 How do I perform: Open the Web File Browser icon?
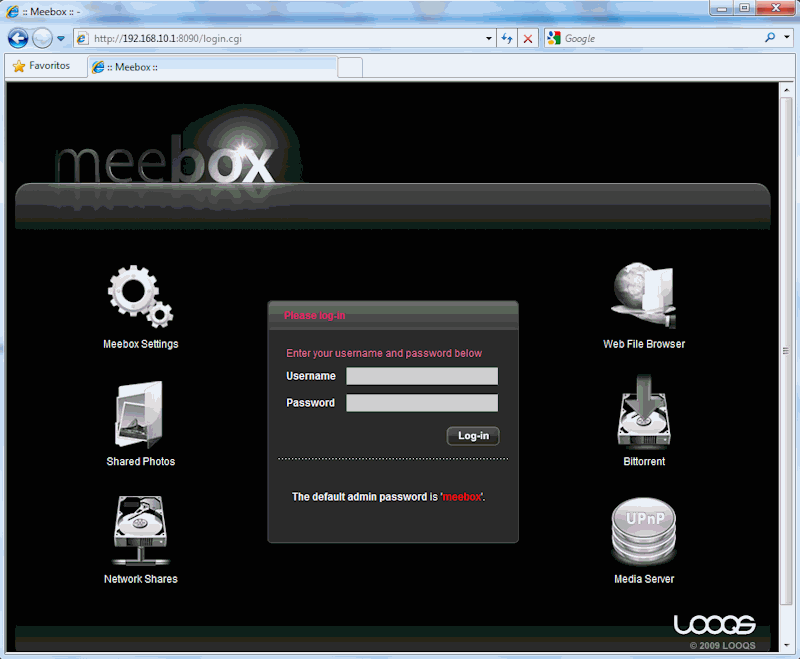pyautogui.click(x=644, y=295)
